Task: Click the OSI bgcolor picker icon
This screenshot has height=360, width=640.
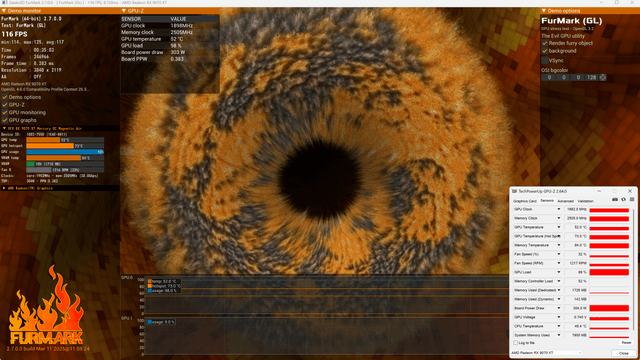Action: coord(603,78)
